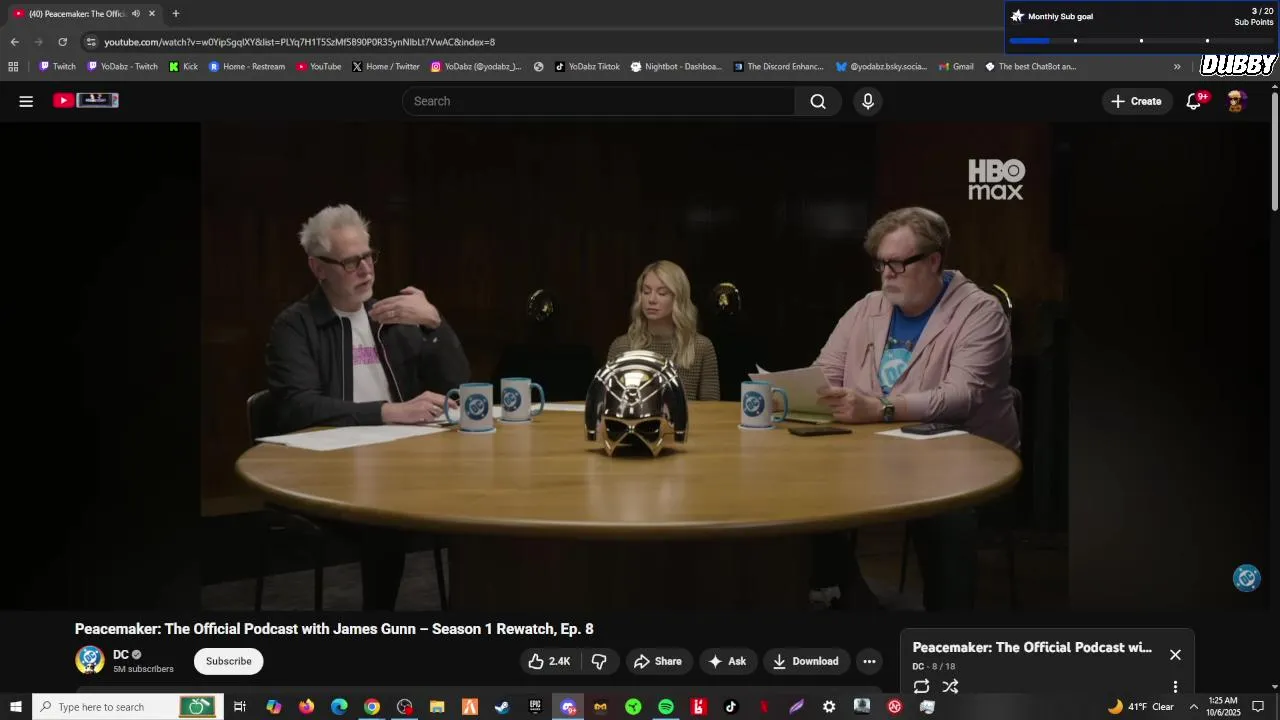Start voice search with microphone icon
This screenshot has width=1280, height=720.
click(x=868, y=101)
